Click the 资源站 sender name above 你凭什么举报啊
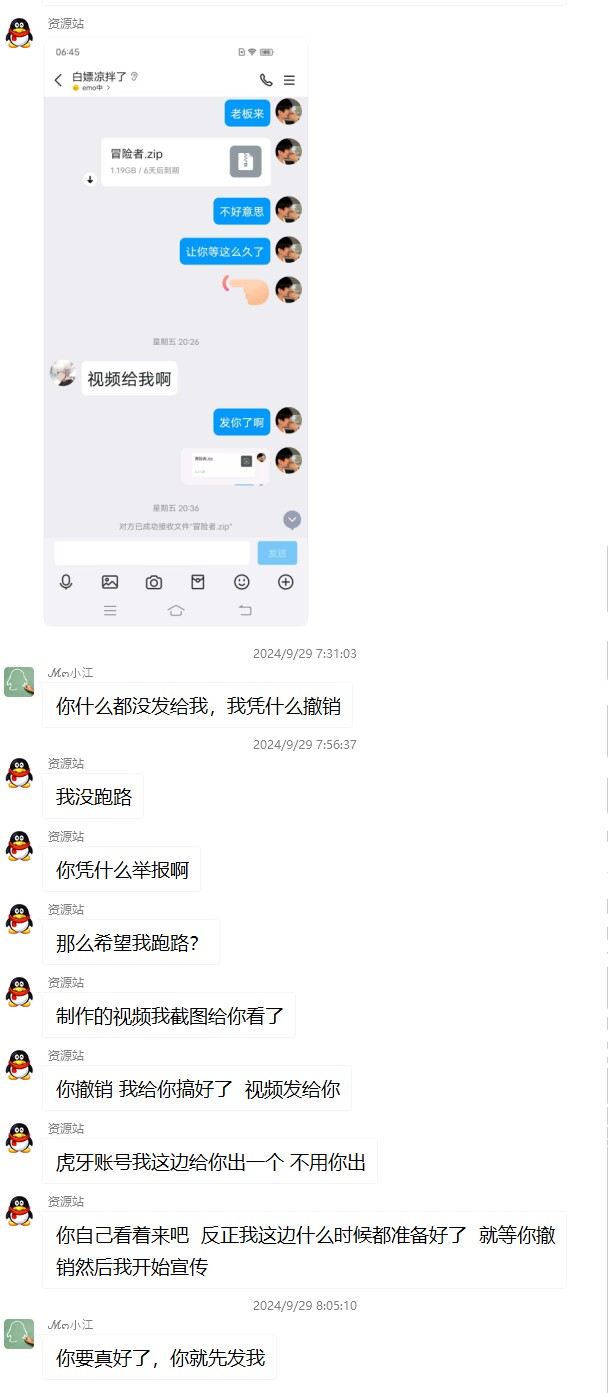The width and height of the screenshot is (608, 1393). tap(66, 836)
